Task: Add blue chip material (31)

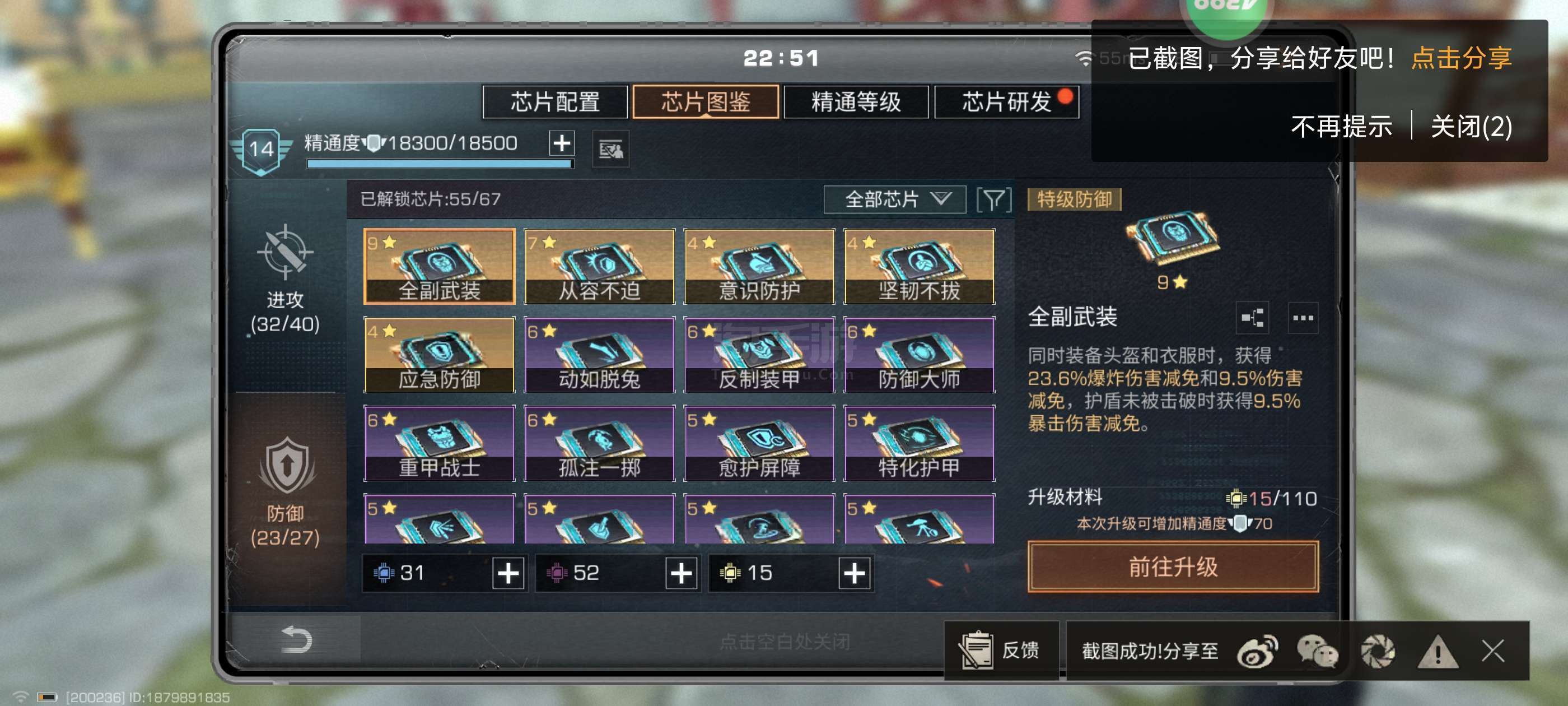Action: [x=508, y=573]
